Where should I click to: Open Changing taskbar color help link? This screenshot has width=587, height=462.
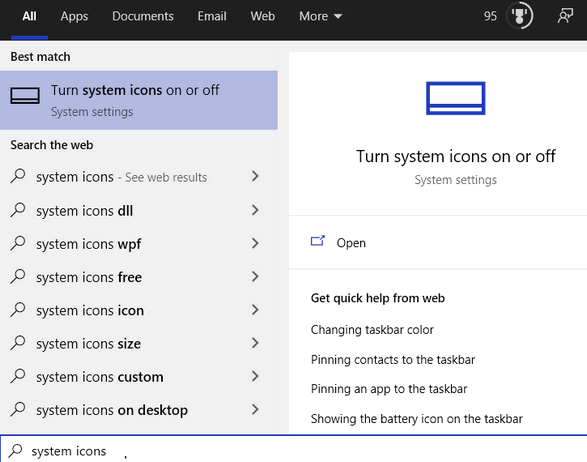pos(372,329)
